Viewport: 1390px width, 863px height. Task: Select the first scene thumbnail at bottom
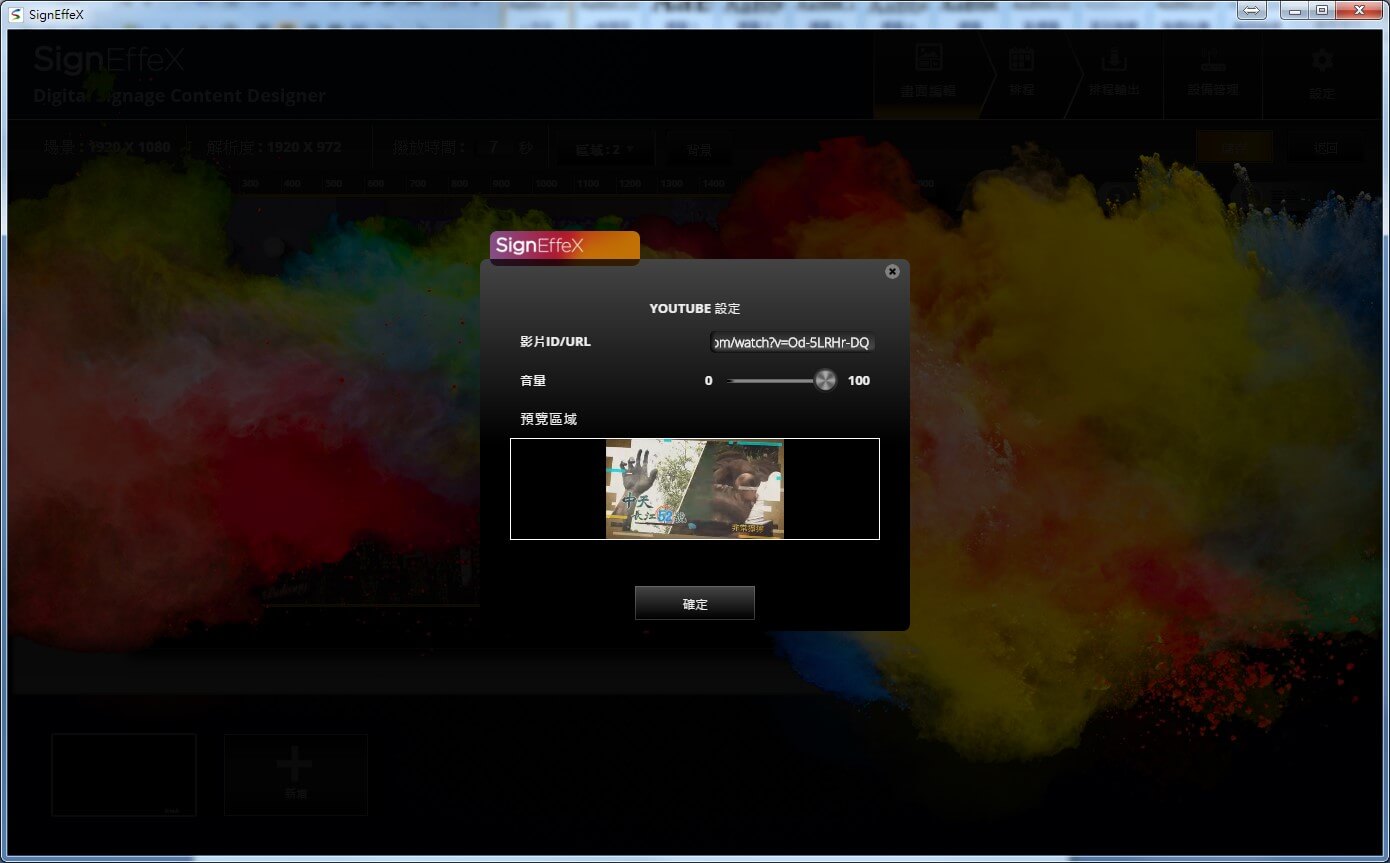[124, 775]
